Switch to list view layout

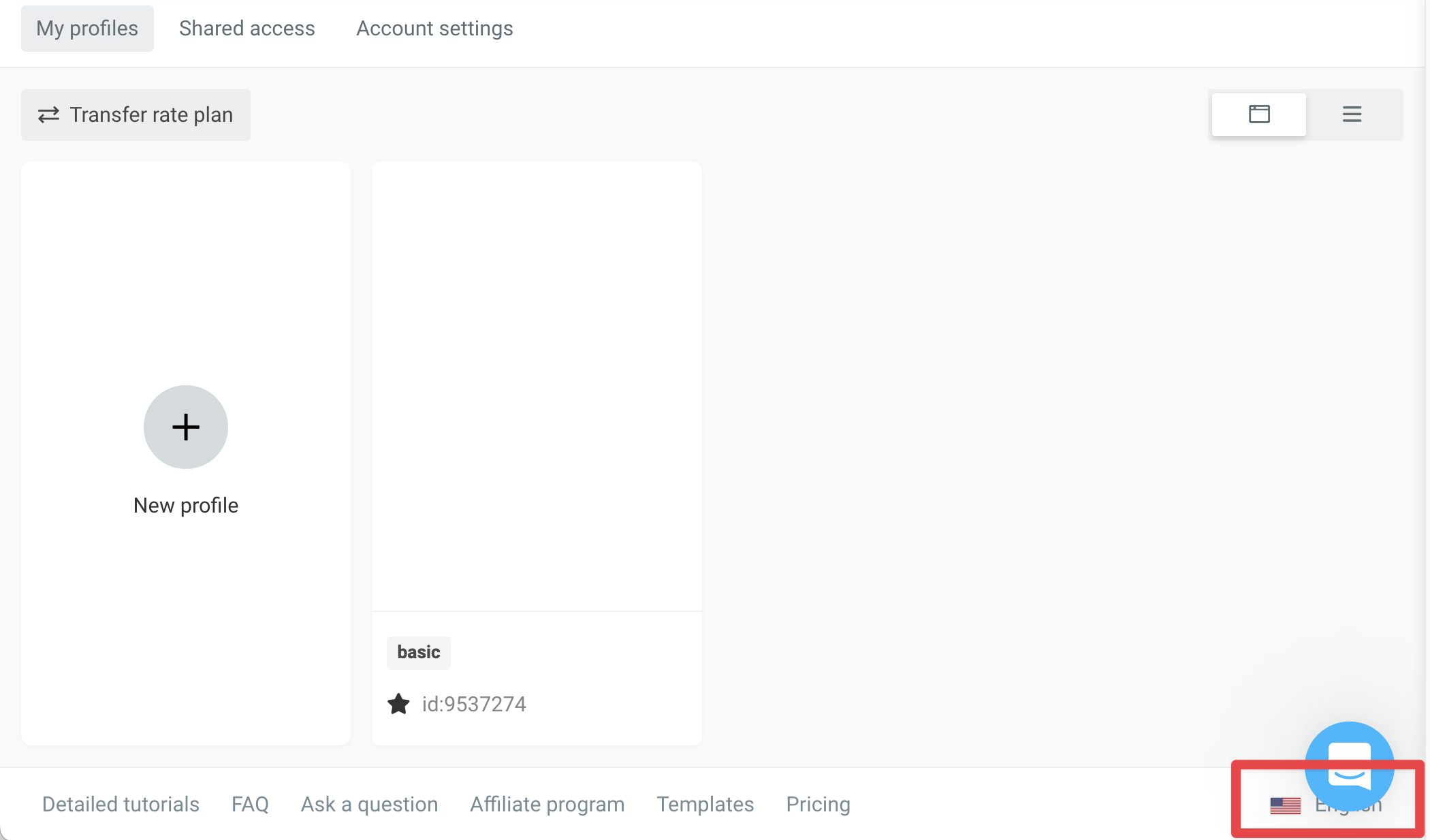click(1352, 114)
